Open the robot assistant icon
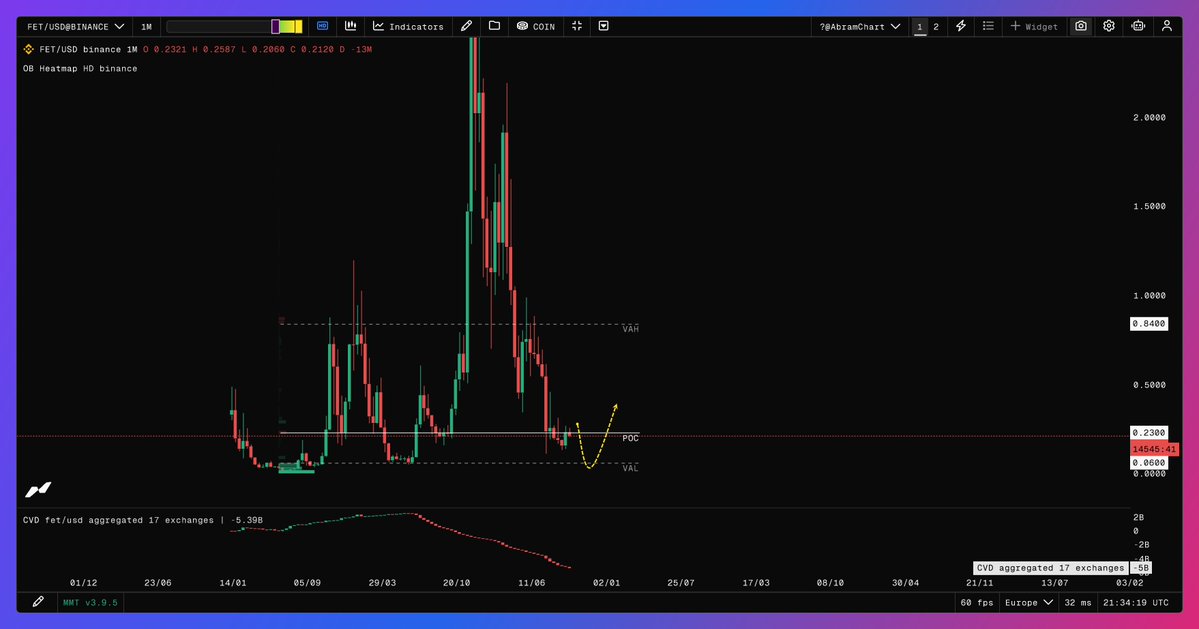Image resolution: width=1199 pixels, height=629 pixels. (1138, 26)
